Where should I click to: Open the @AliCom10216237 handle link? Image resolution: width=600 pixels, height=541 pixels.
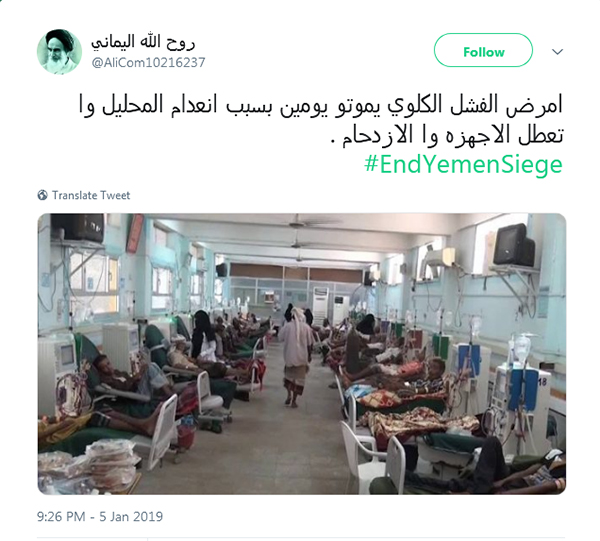point(148,62)
